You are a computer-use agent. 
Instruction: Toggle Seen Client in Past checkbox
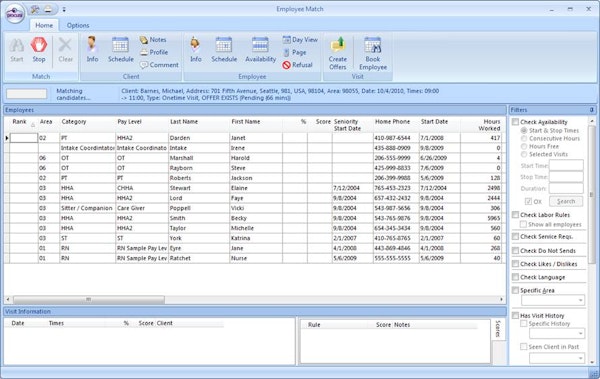pos(523,346)
